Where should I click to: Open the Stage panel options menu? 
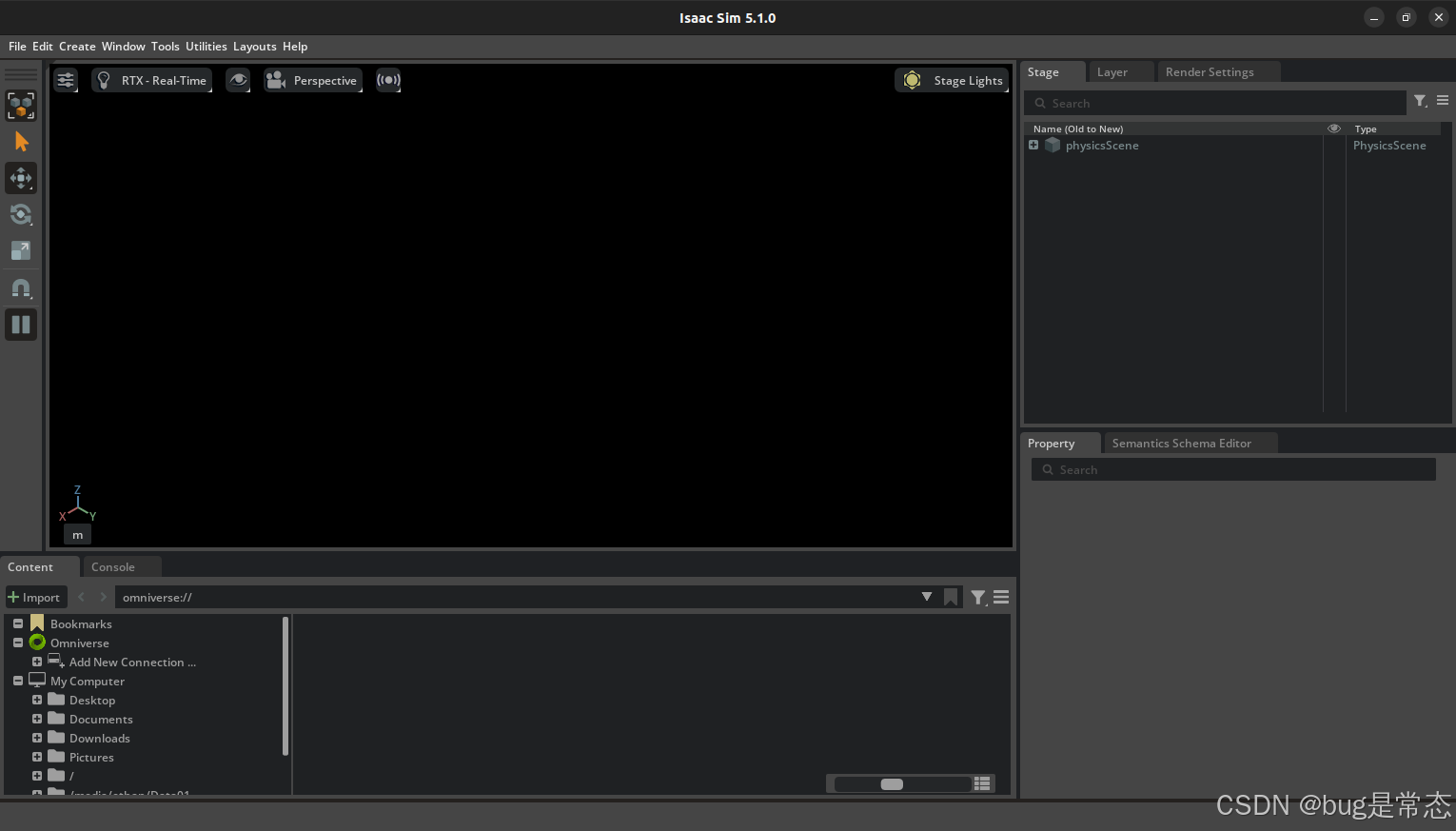(x=1443, y=100)
